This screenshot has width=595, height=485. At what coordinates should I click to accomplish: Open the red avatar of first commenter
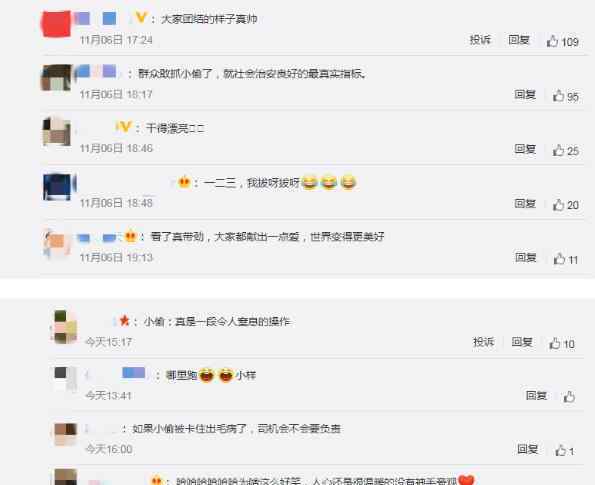pos(56,24)
